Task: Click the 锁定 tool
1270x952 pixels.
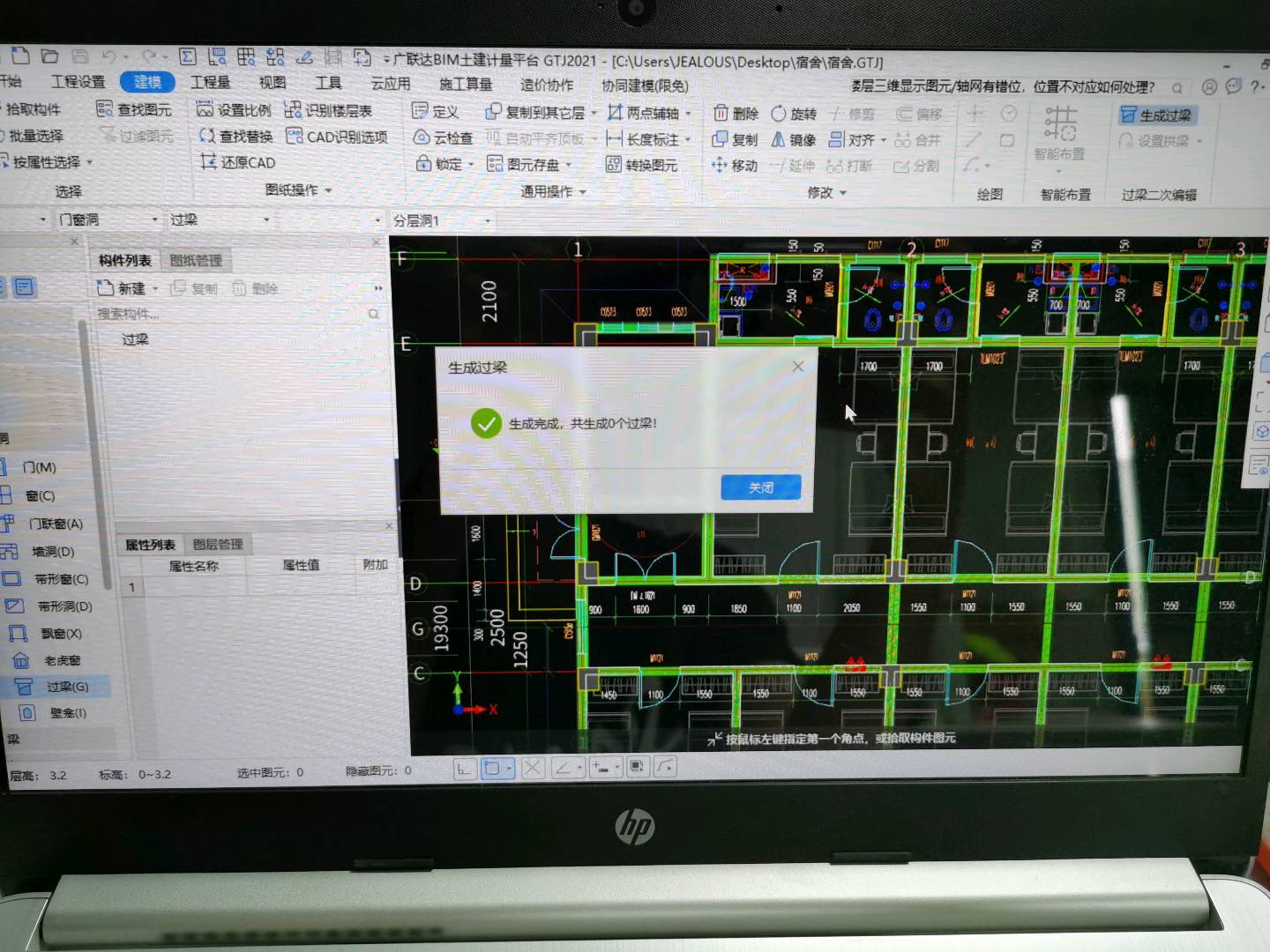Action: click(x=439, y=164)
